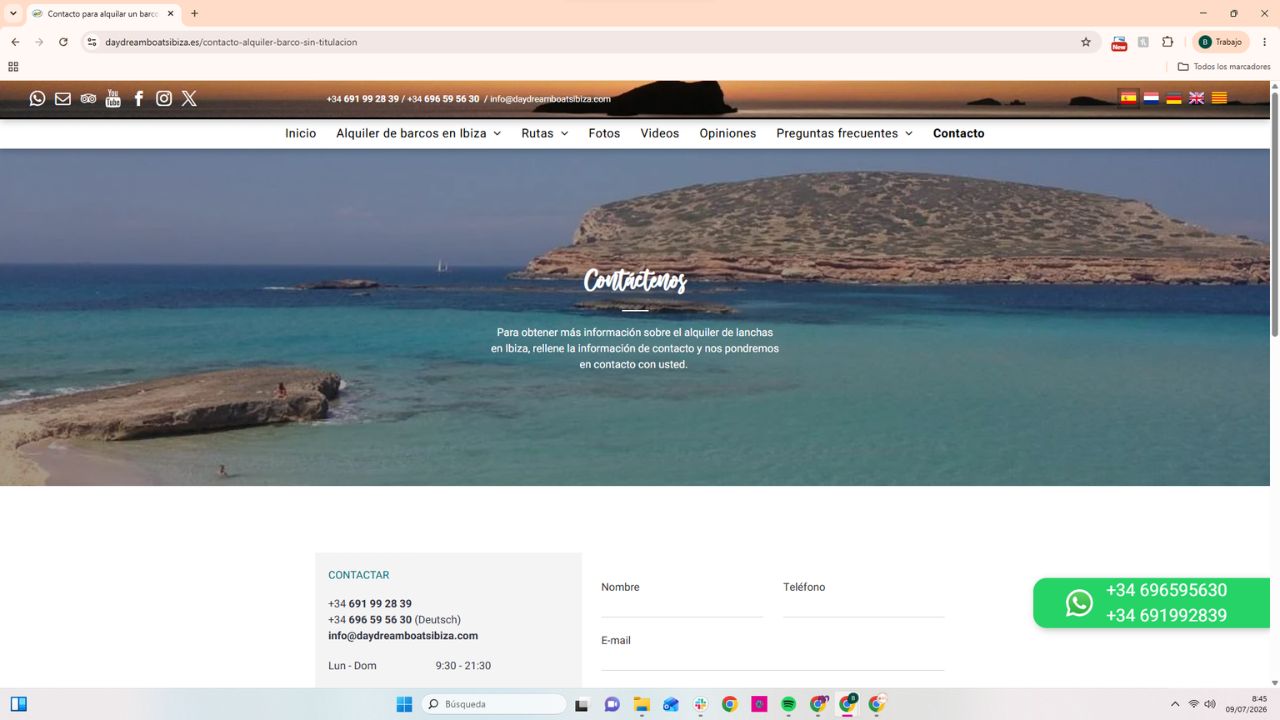This screenshot has height=720, width=1280.
Task: Open the red 'New' browser extension
Action: point(1119,42)
